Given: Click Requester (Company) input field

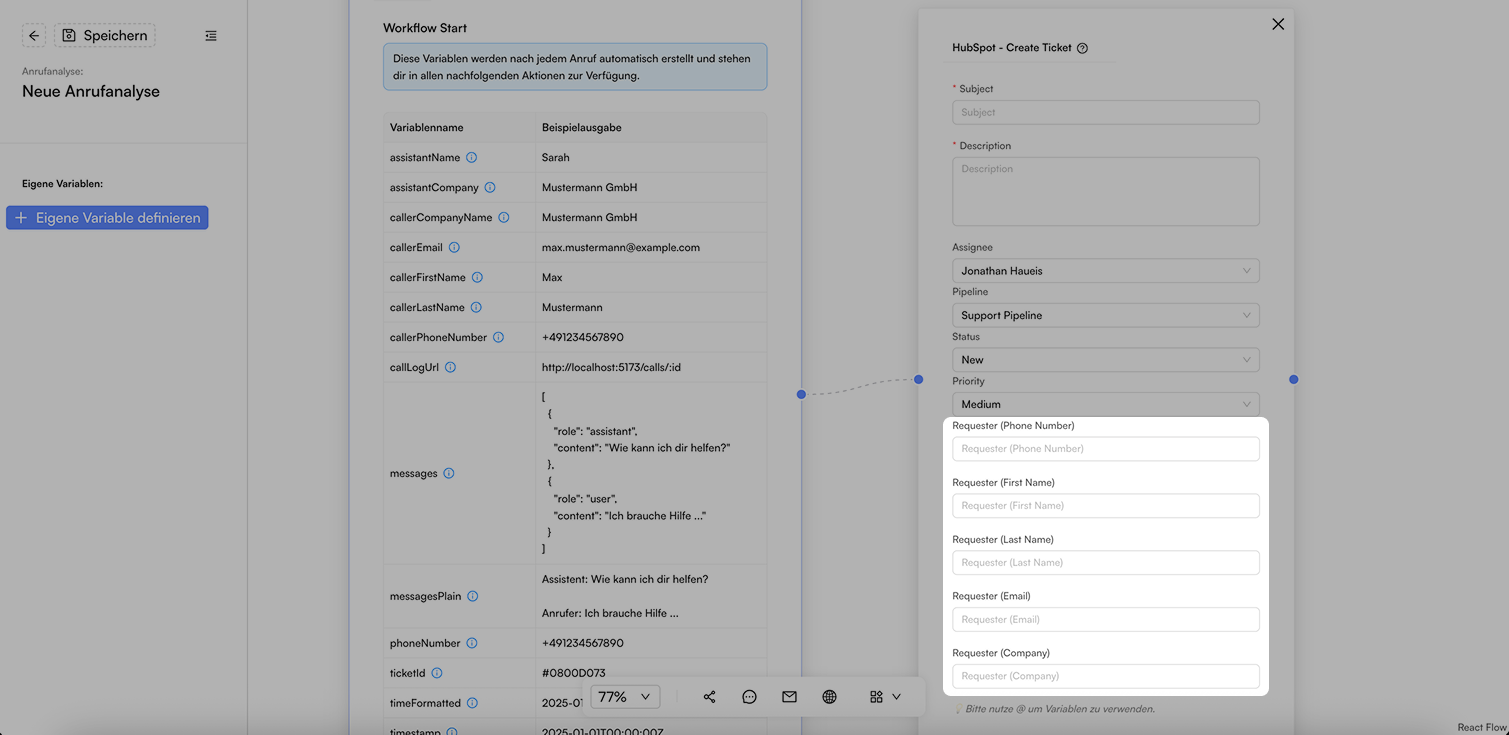Looking at the screenshot, I should click(1105, 677).
